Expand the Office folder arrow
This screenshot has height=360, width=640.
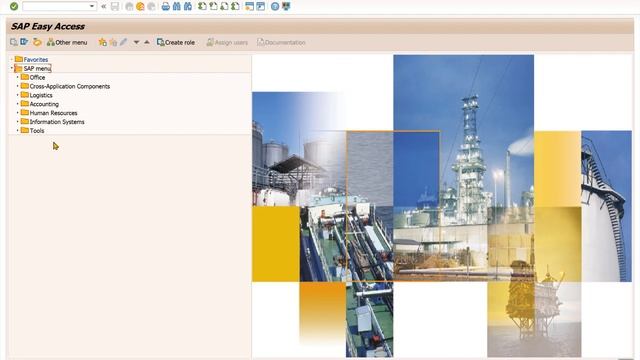pyautogui.click(x=18, y=77)
